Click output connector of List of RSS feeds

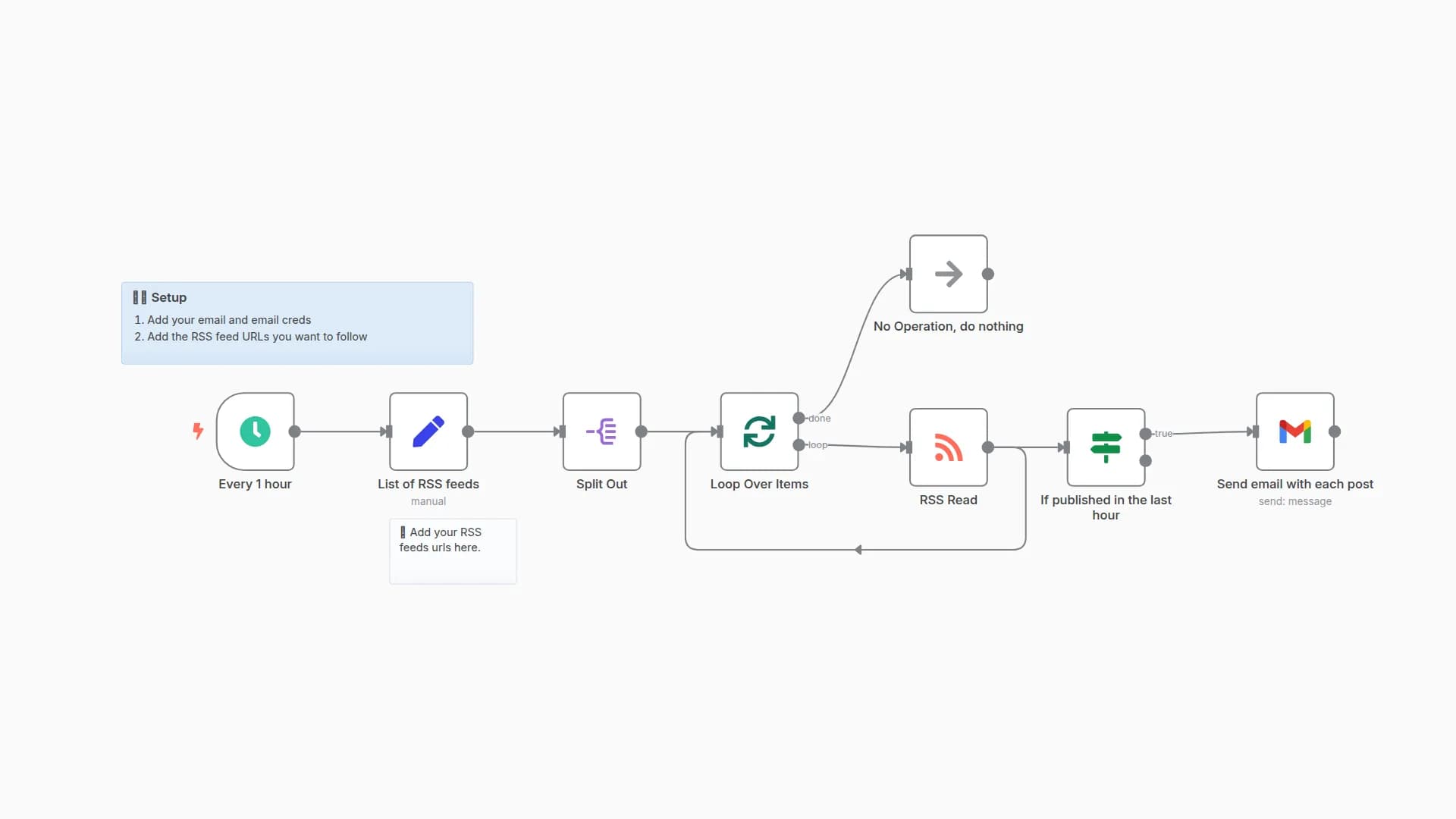(x=468, y=431)
